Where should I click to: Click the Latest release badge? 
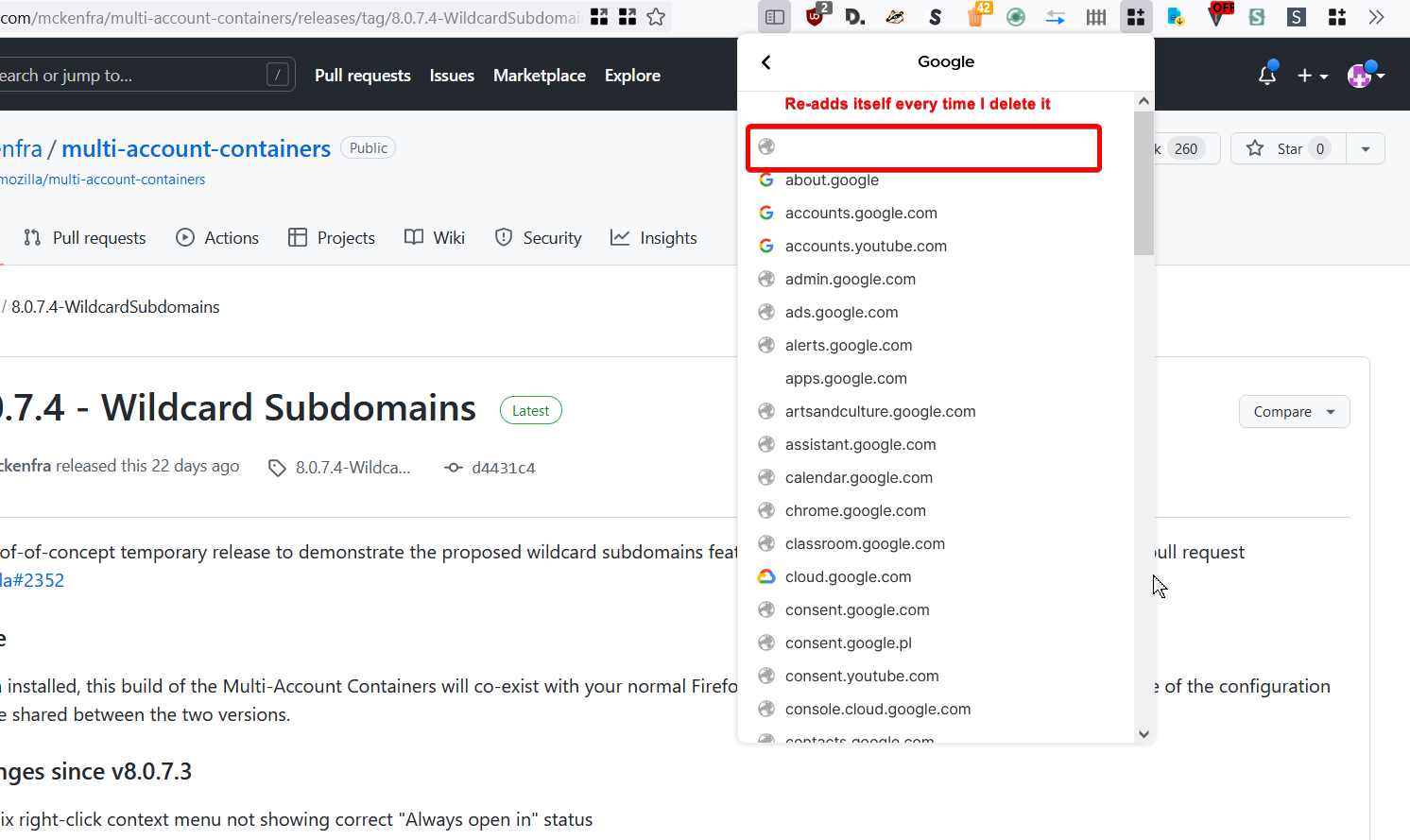tap(530, 410)
